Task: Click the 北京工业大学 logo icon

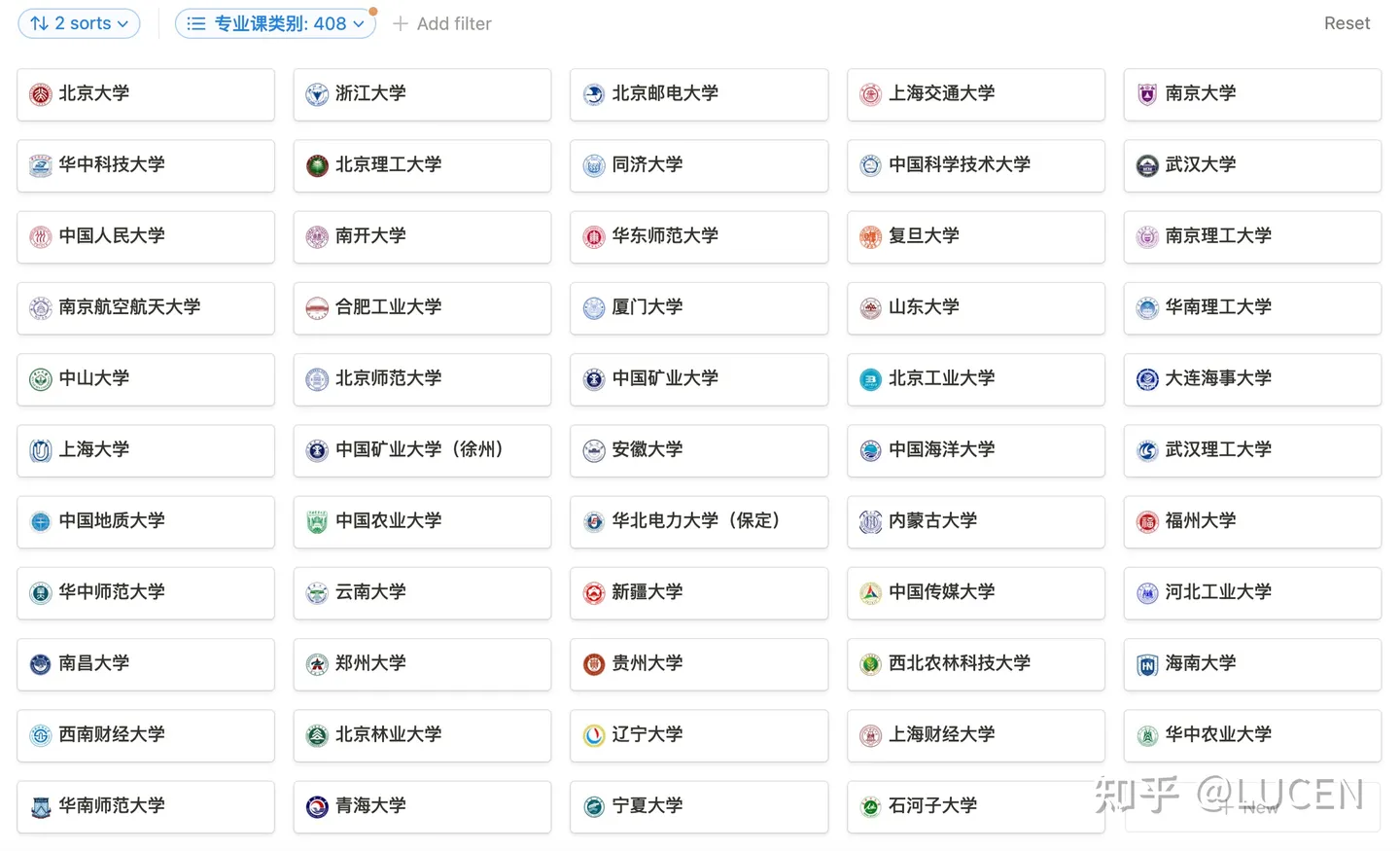Action: click(x=870, y=379)
